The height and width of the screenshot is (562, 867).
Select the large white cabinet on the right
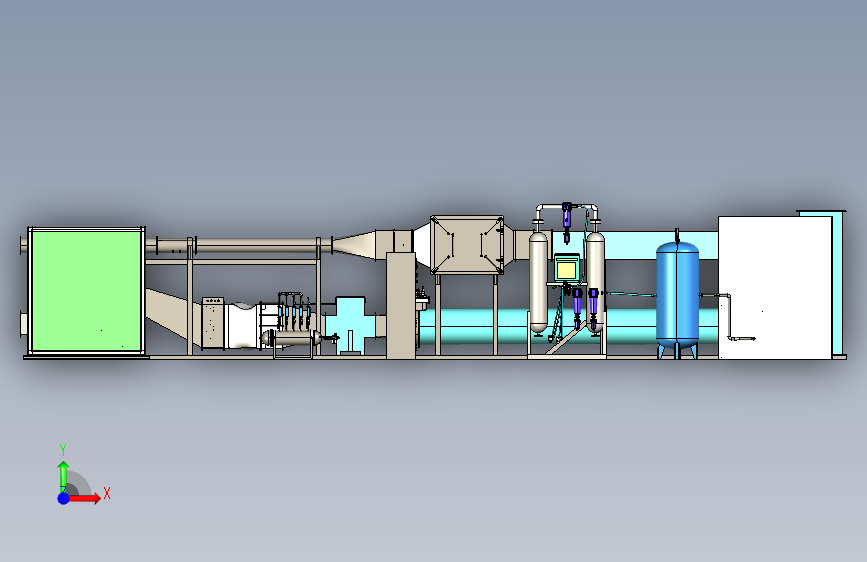[x=775, y=288]
